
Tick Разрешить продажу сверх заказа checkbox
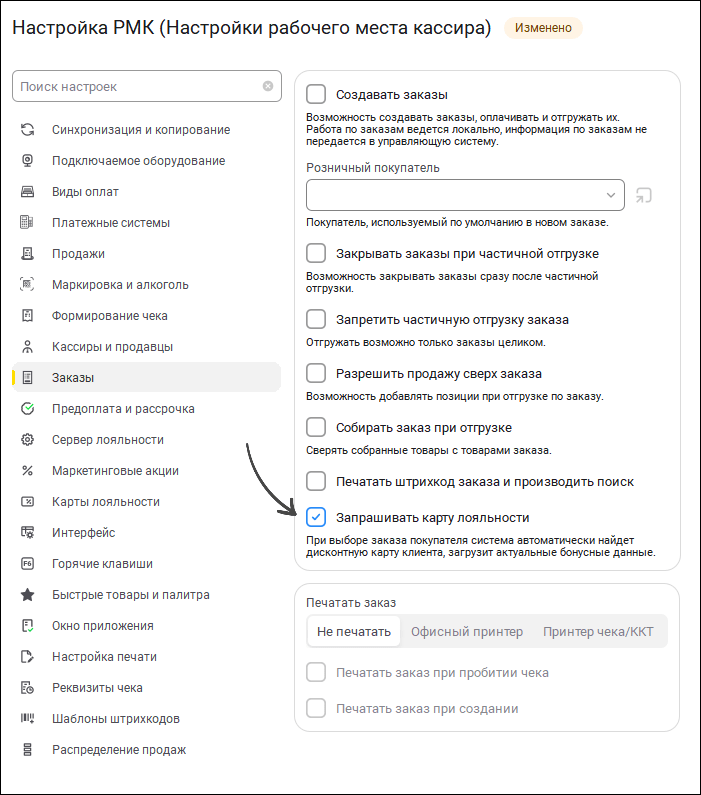pyautogui.click(x=316, y=373)
